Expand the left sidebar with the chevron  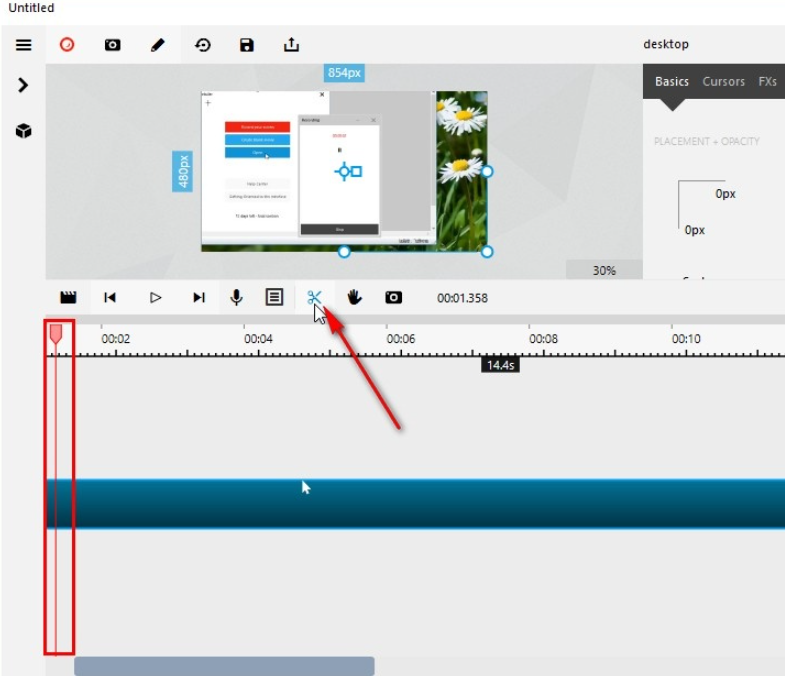(23, 86)
